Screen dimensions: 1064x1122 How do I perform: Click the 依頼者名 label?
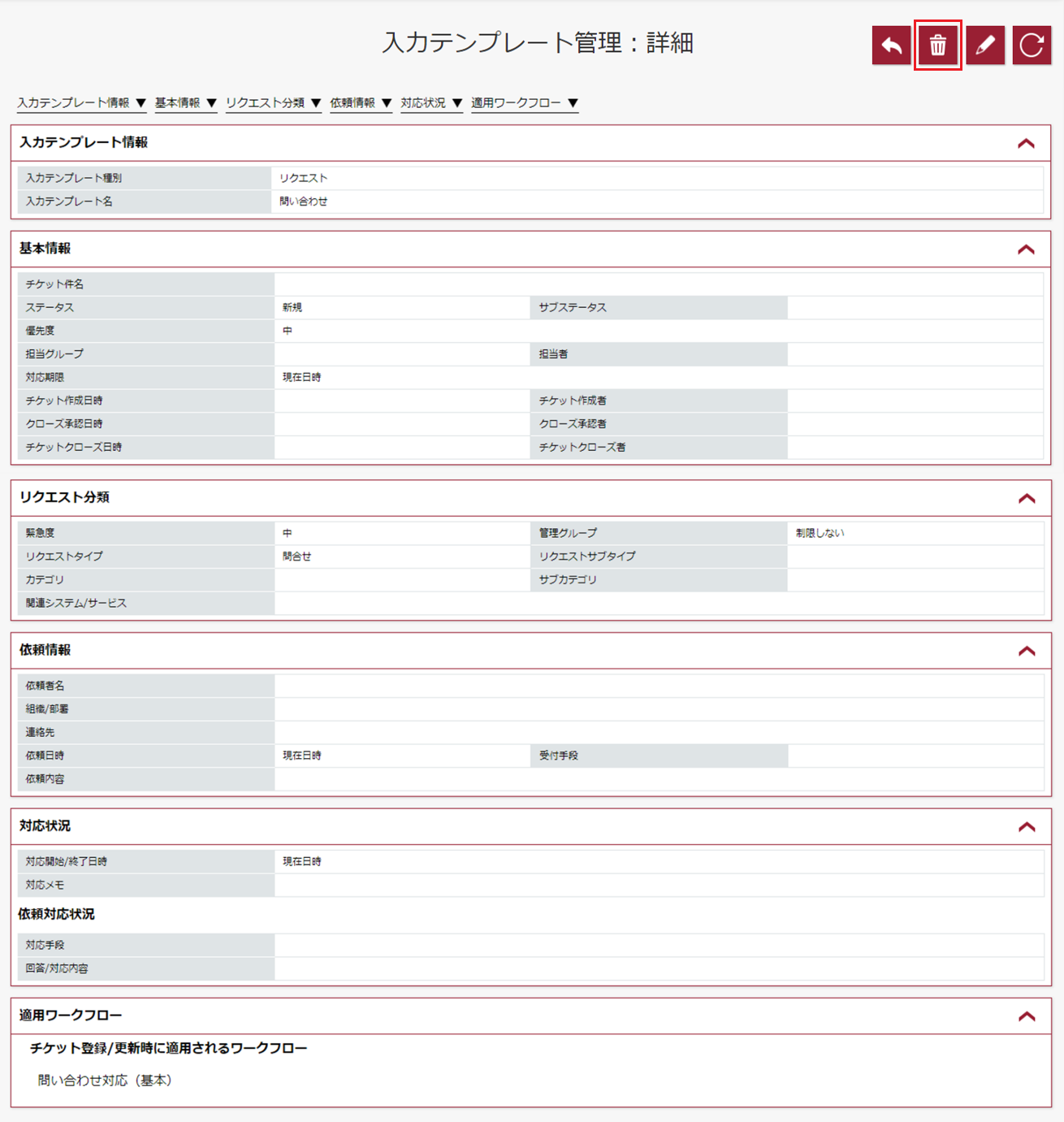click(x=45, y=686)
